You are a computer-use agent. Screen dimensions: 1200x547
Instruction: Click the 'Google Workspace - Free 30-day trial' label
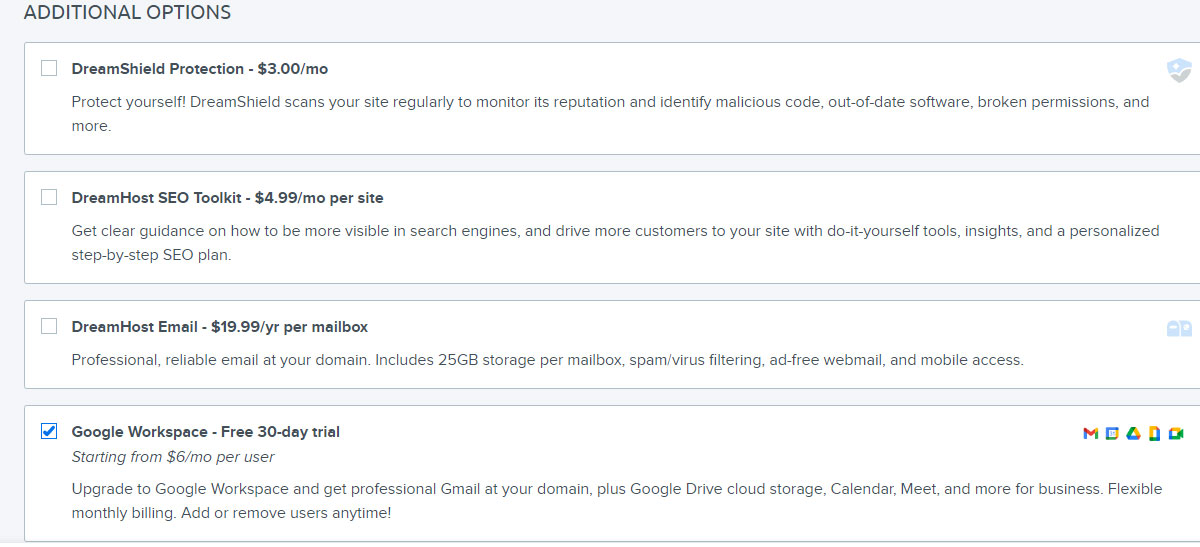tap(206, 432)
